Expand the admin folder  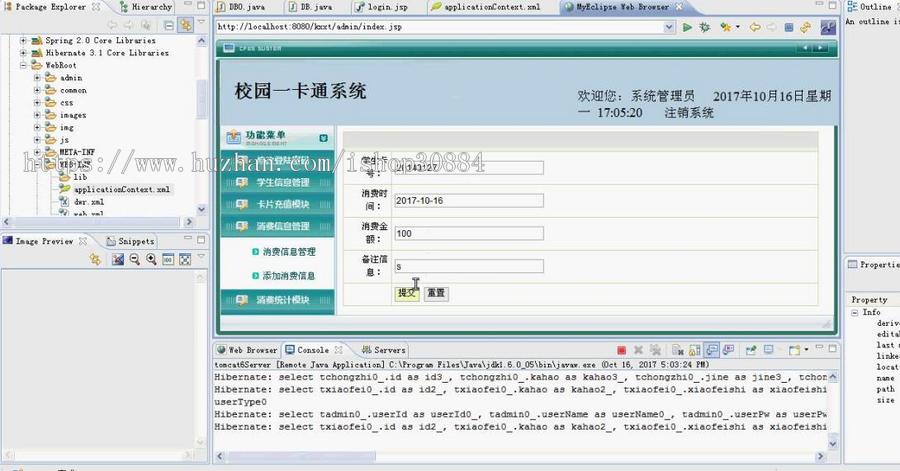(x=37, y=77)
